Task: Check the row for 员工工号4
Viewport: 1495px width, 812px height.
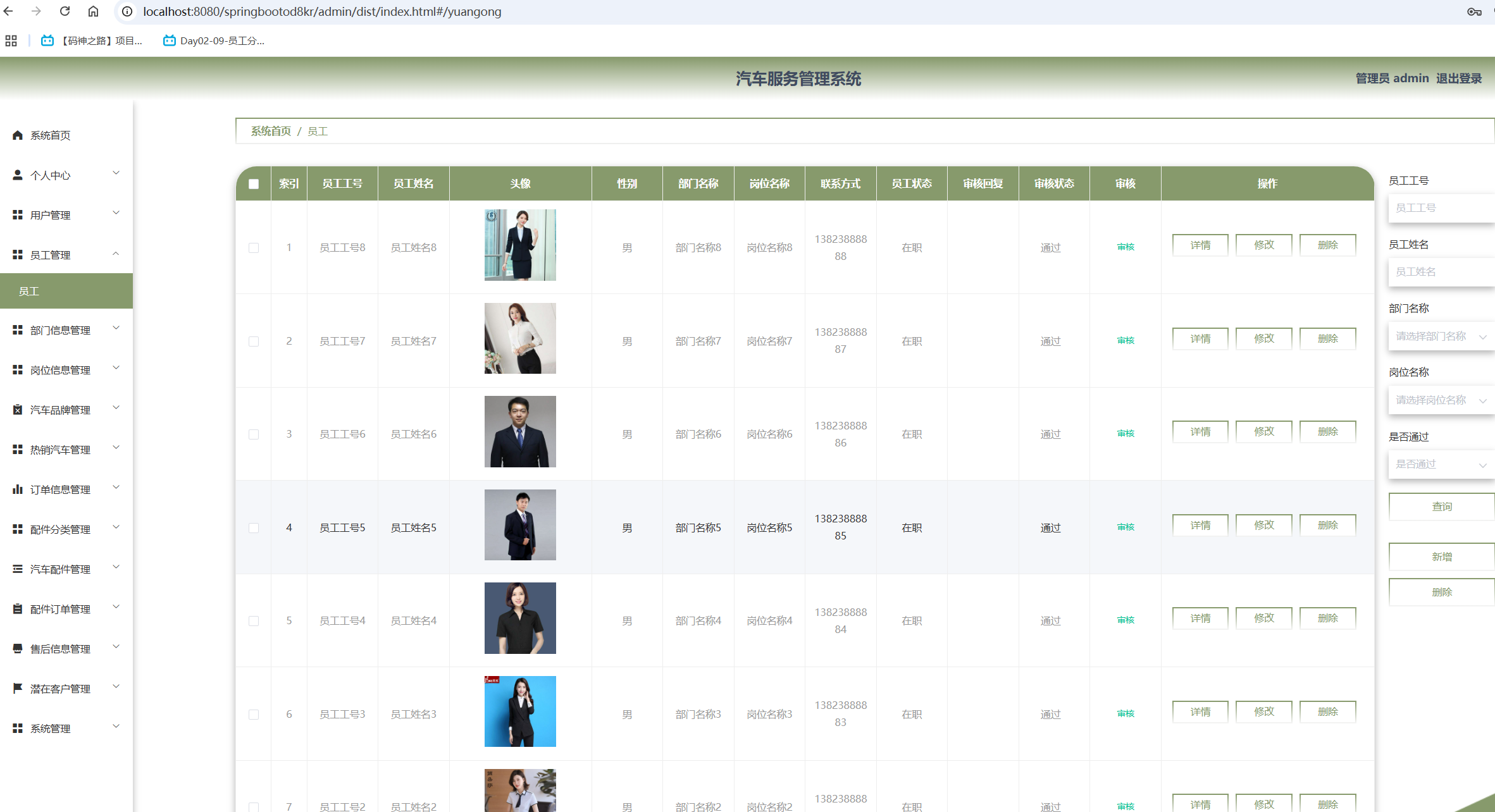Action: tap(254, 621)
